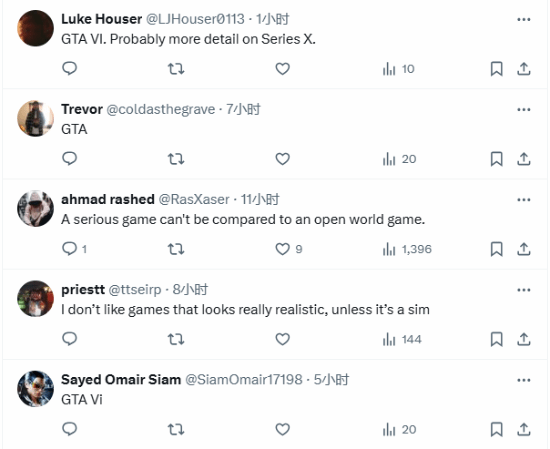The width and height of the screenshot is (550, 449).
Task: Share Trevor's tweet via upload icon
Action: [523, 159]
